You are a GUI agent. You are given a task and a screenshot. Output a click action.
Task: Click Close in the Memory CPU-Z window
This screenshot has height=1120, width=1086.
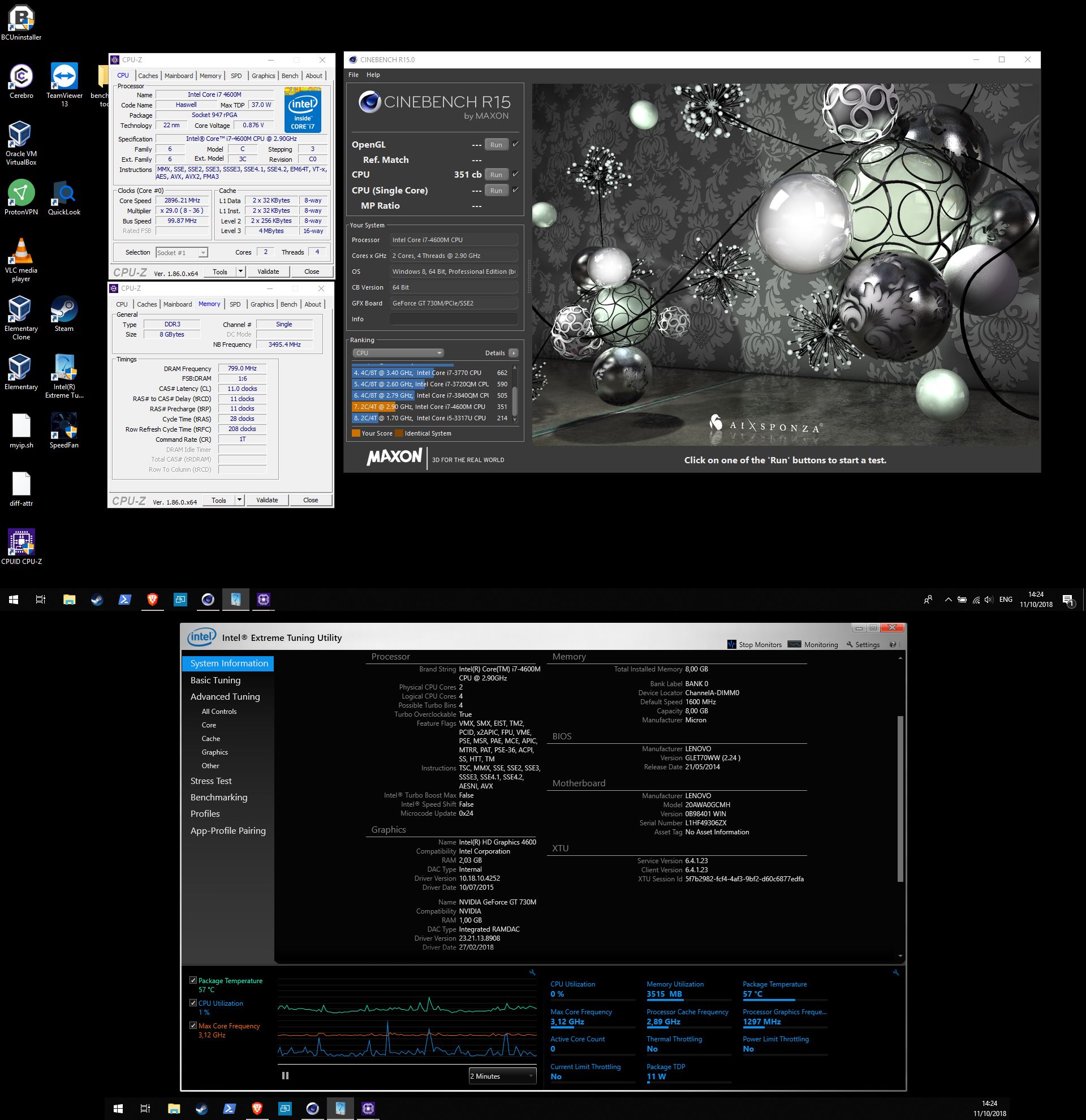[311, 500]
